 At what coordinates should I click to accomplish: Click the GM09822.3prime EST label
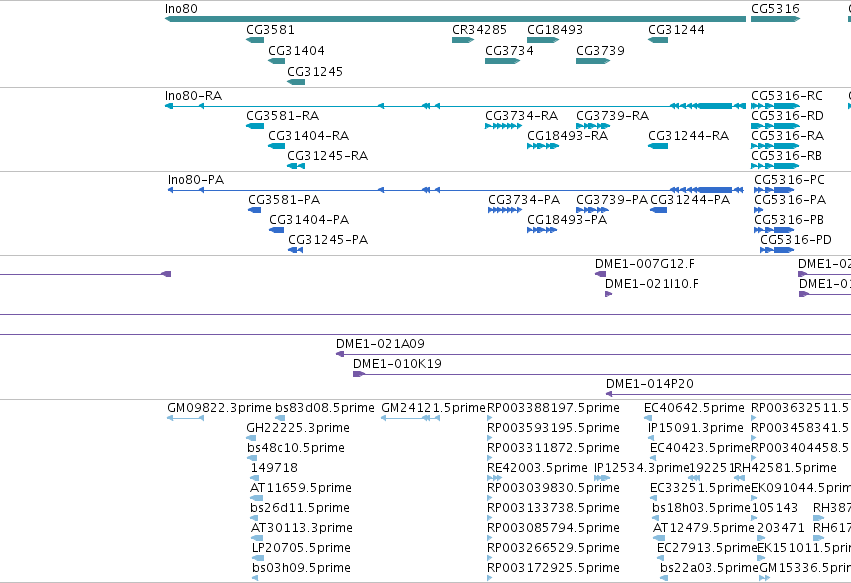219,408
